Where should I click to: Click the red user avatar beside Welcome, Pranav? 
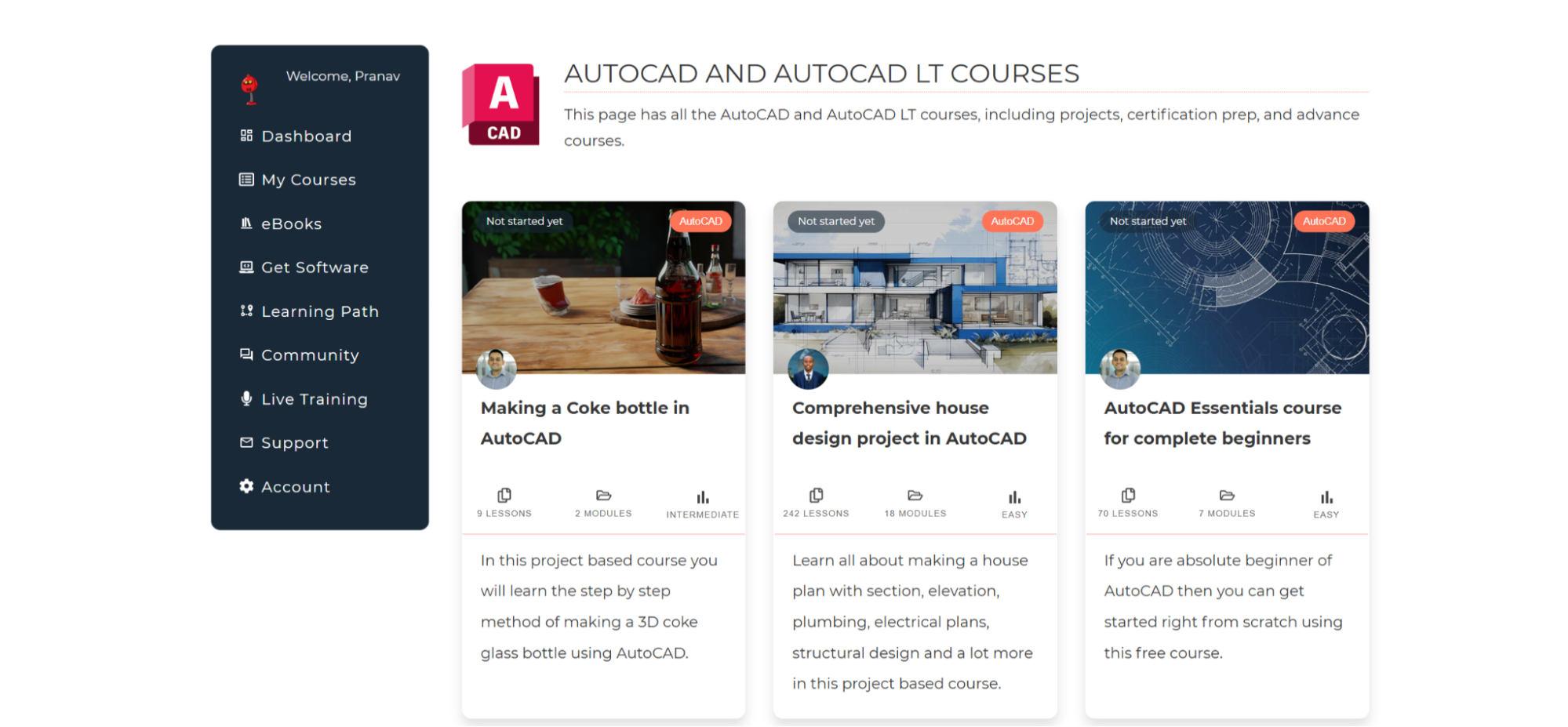[x=249, y=89]
